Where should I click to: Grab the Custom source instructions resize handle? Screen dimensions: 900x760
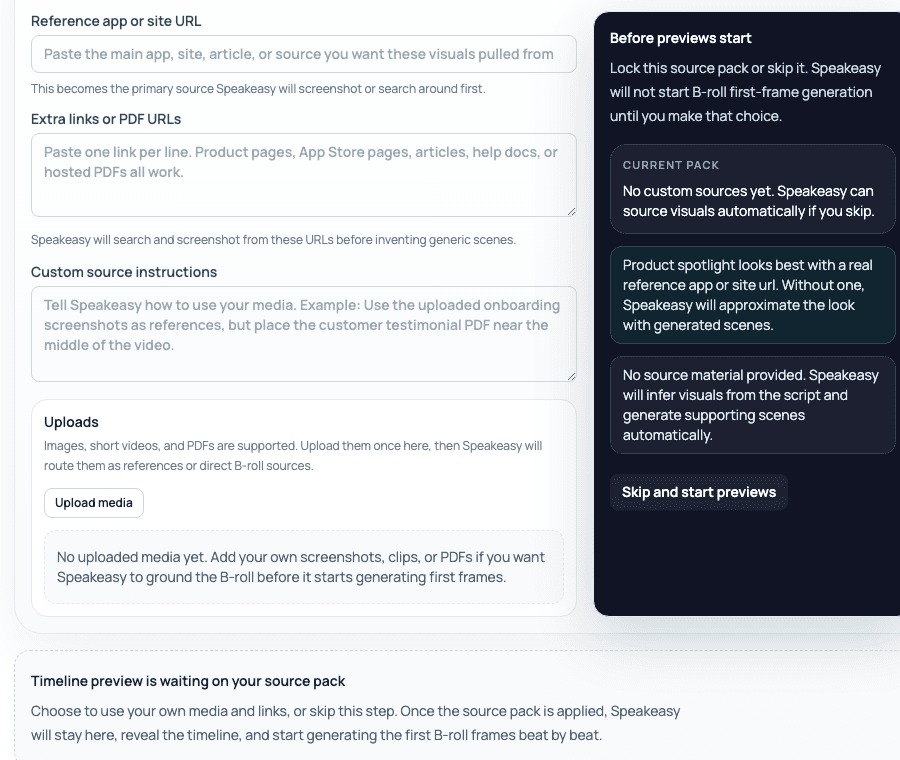click(x=571, y=377)
